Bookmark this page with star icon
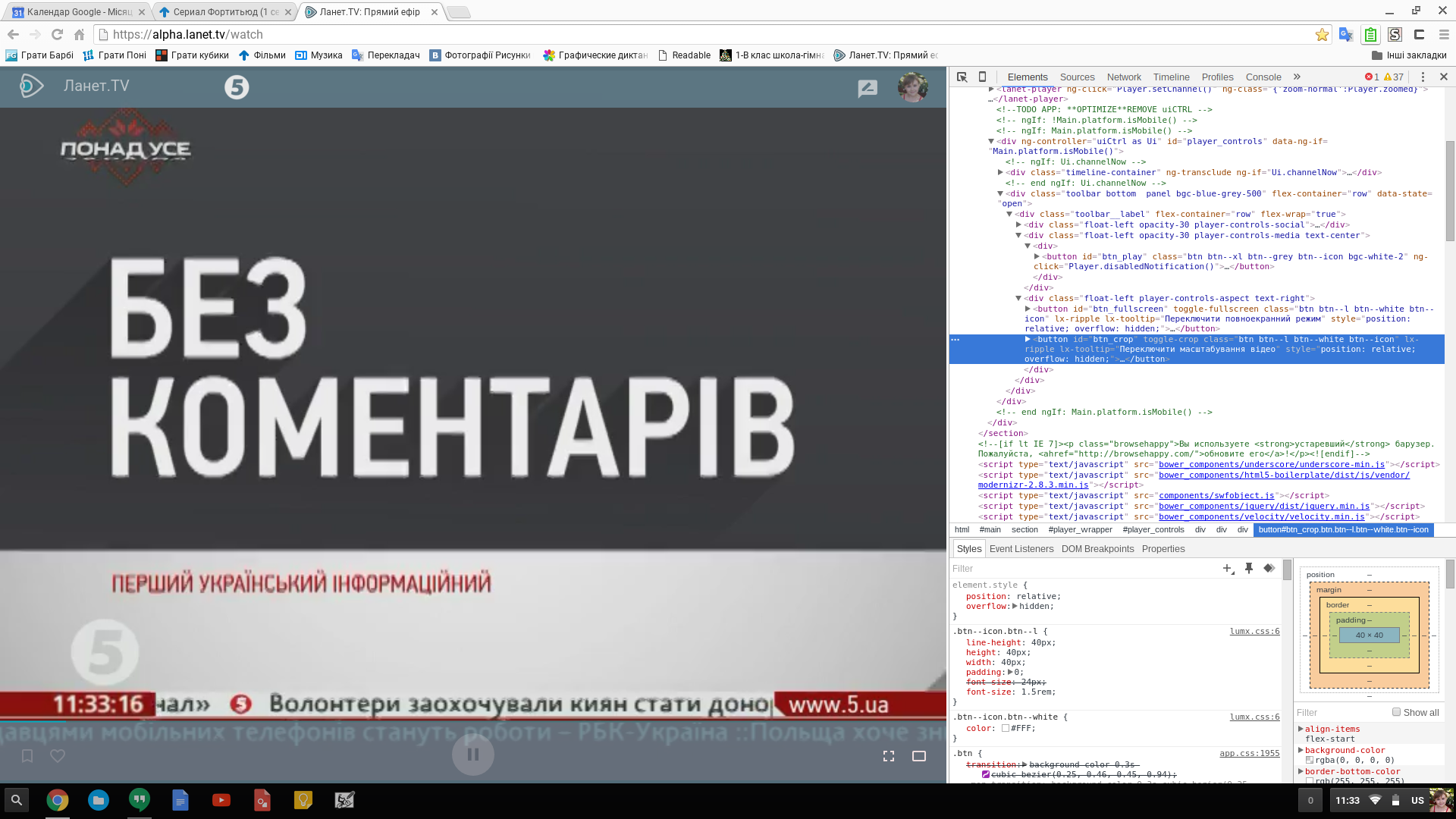 (1322, 35)
